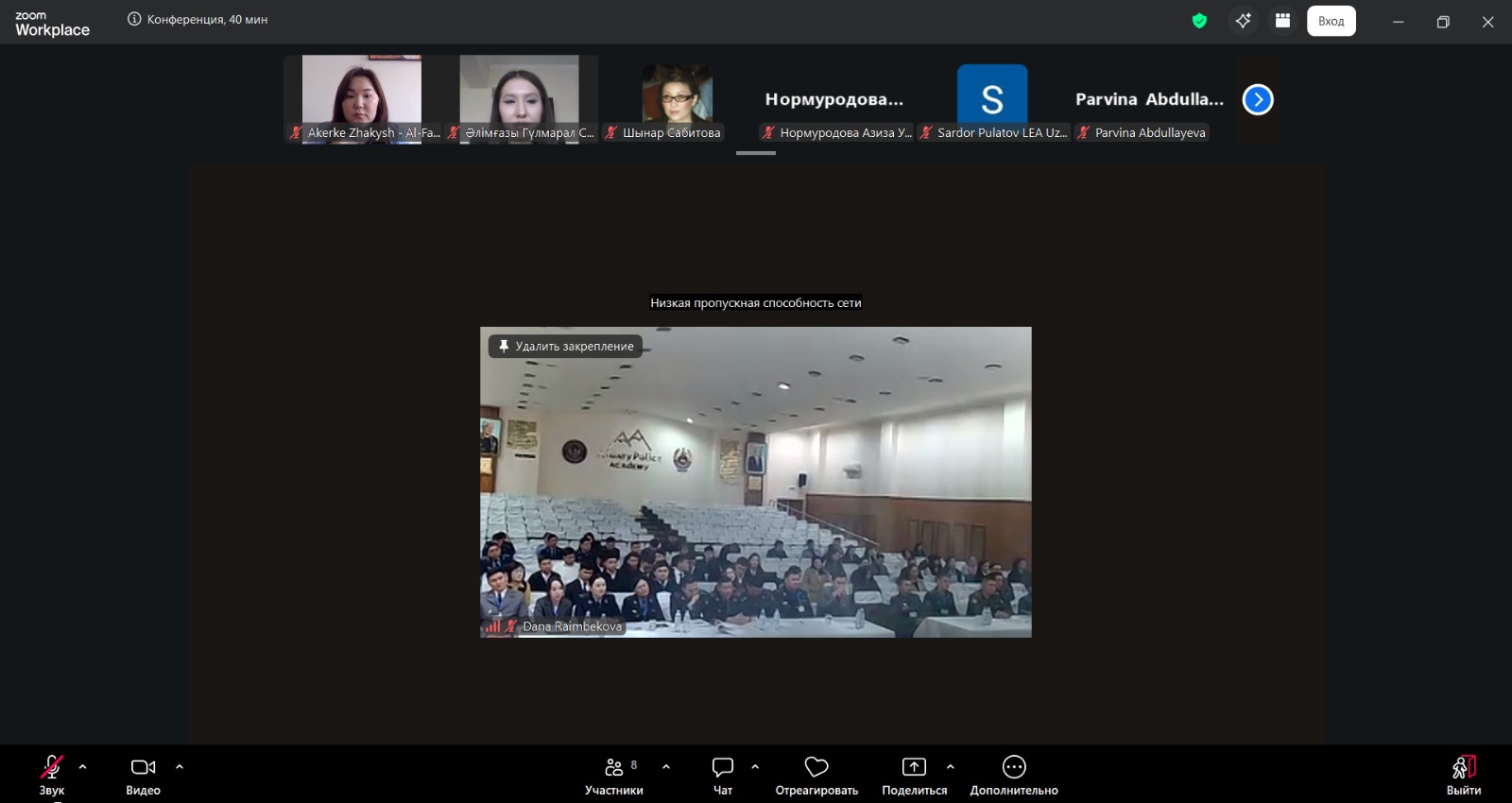Image resolution: width=1512 pixels, height=803 pixels.
Task: Turn on camera with Видео button
Action: [144, 775]
